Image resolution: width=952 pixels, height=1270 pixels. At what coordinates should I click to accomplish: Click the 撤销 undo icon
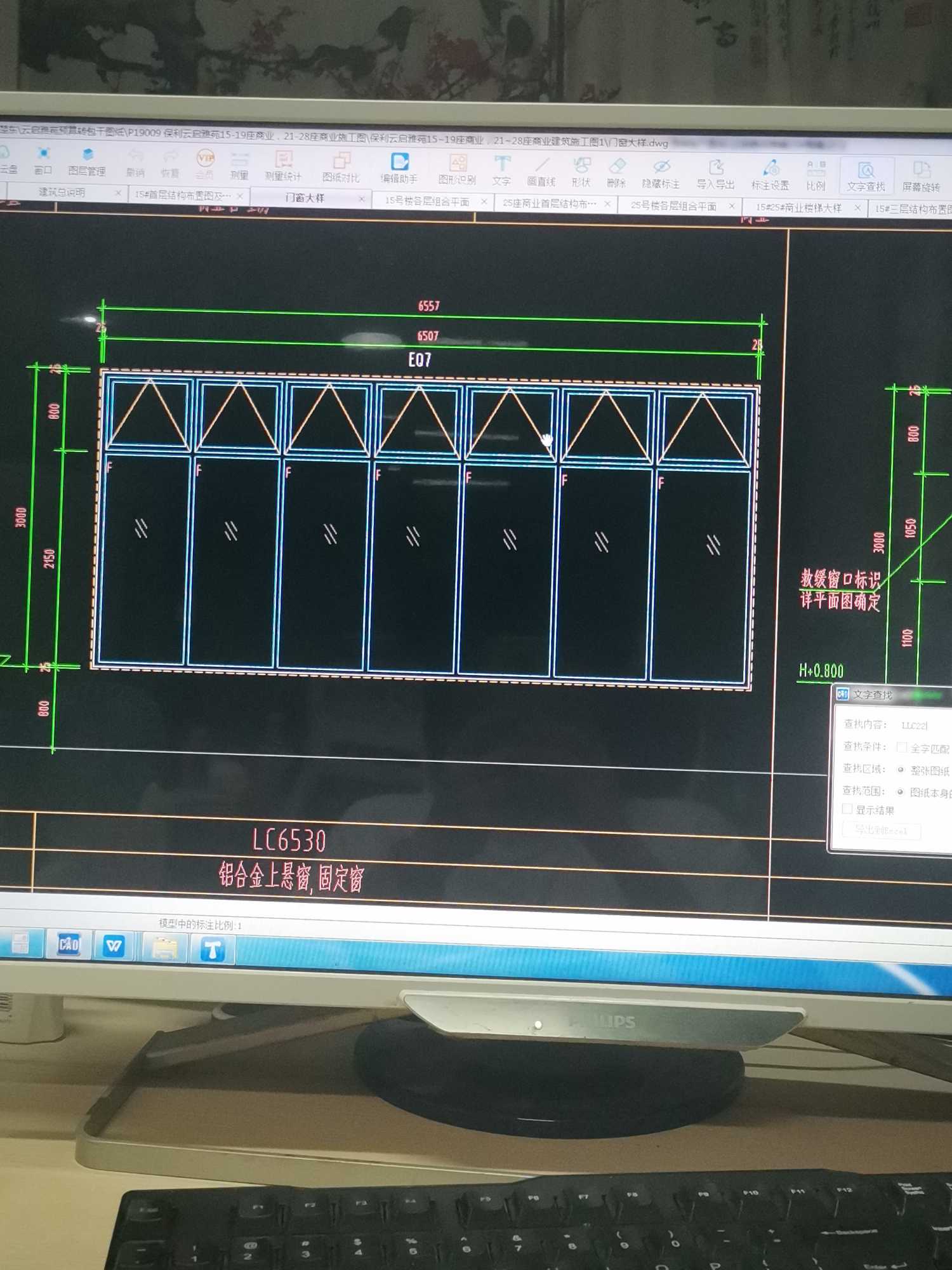(135, 163)
